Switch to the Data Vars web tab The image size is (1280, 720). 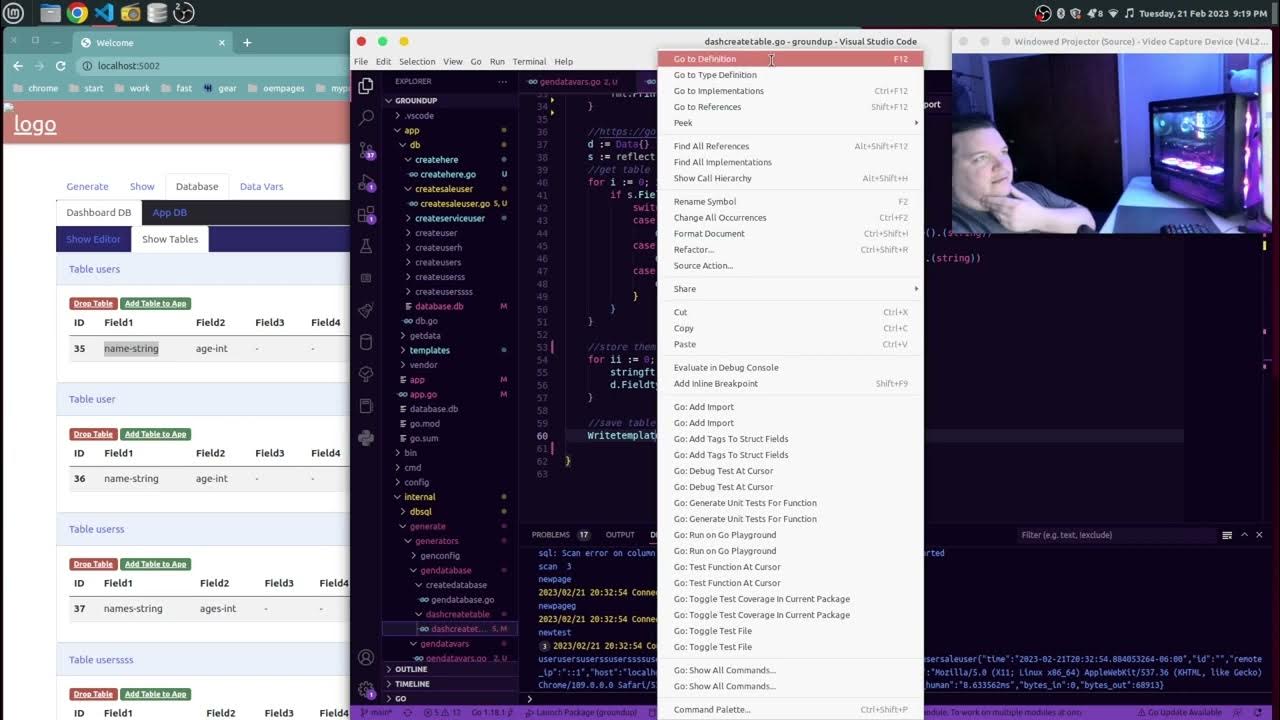pyautogui.click(x=261, y=186)
